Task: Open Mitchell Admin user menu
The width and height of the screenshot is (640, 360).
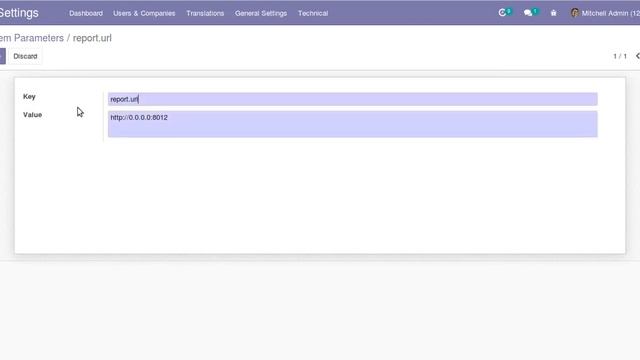Action: pyautogui.click(x=605, y=13)
